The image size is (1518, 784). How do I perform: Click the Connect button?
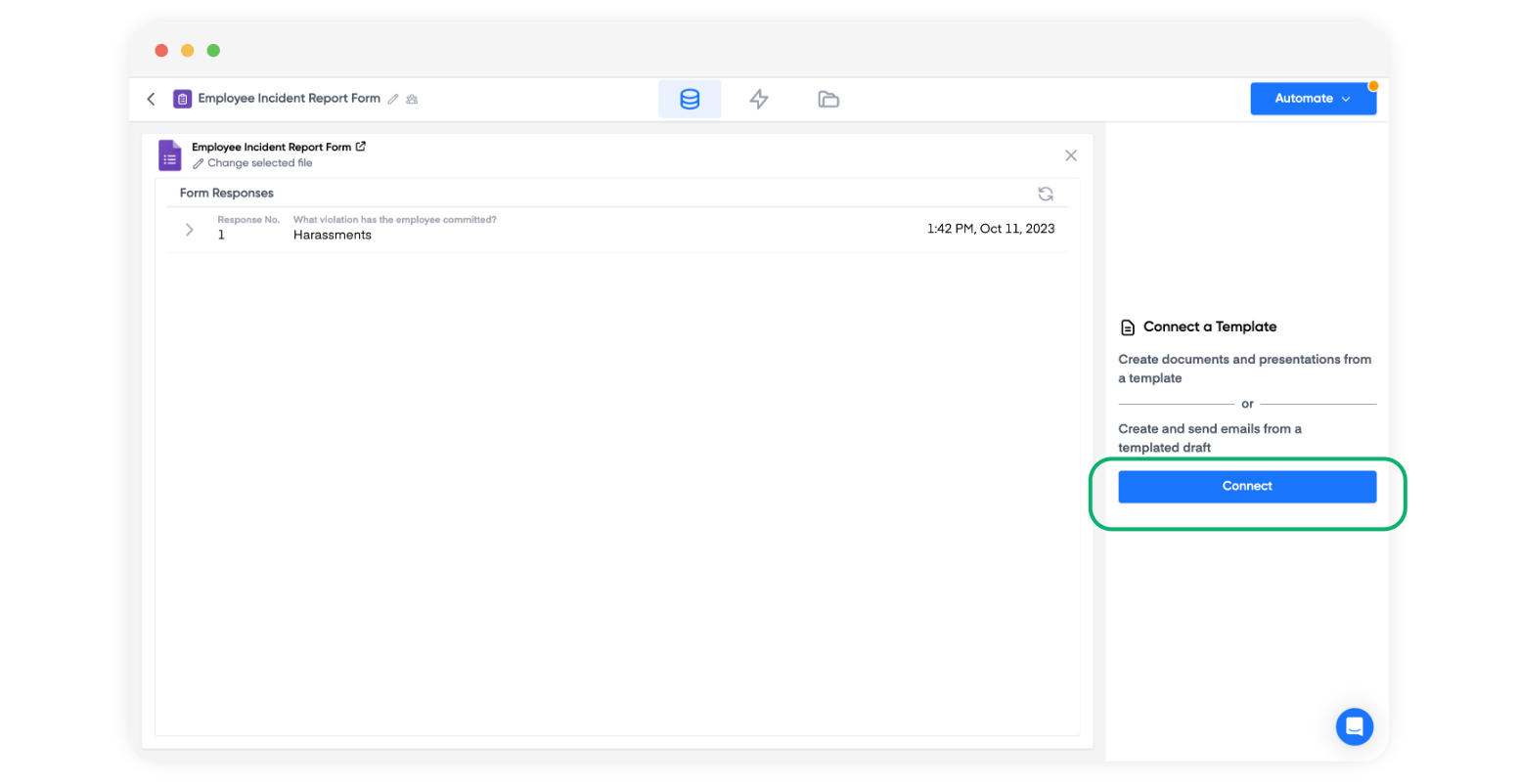[x=1247, y=487]
